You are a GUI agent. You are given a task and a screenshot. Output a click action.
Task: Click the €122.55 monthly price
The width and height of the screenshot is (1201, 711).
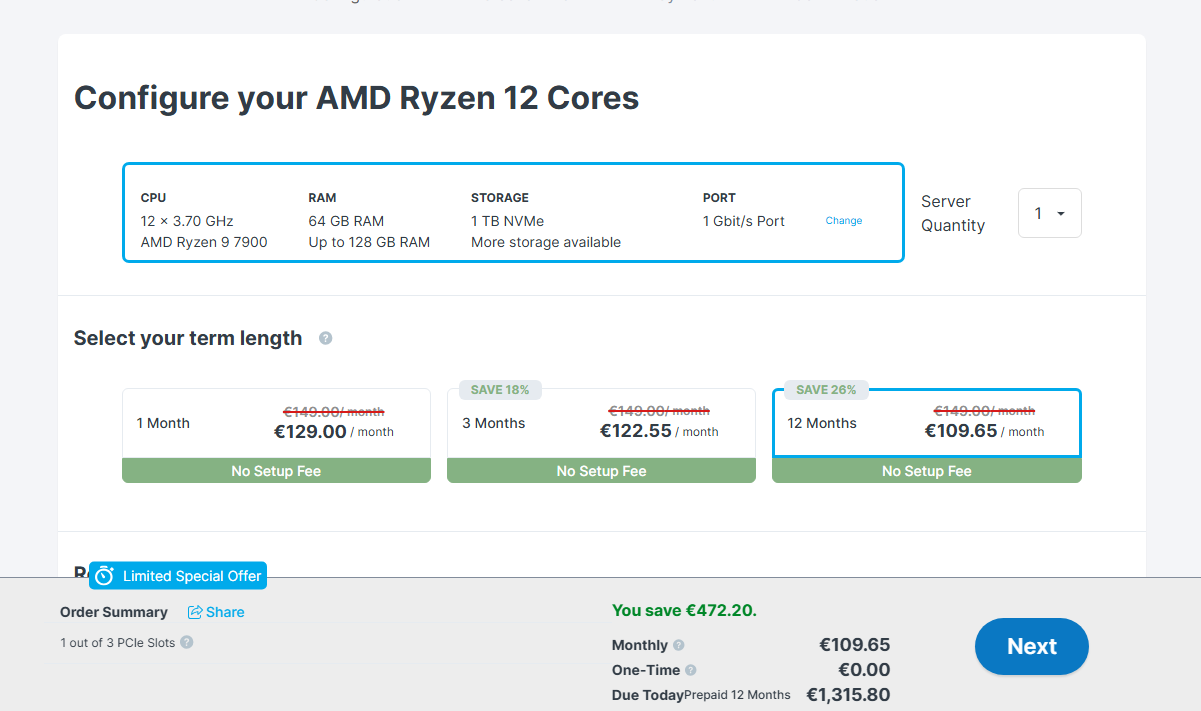tap(635, 432)
